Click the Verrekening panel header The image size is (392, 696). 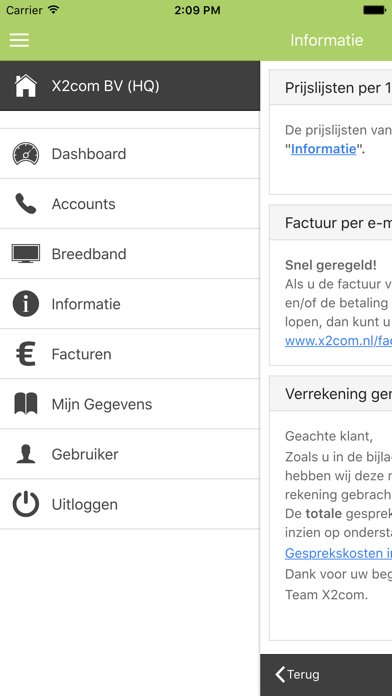tap(331, 394)
